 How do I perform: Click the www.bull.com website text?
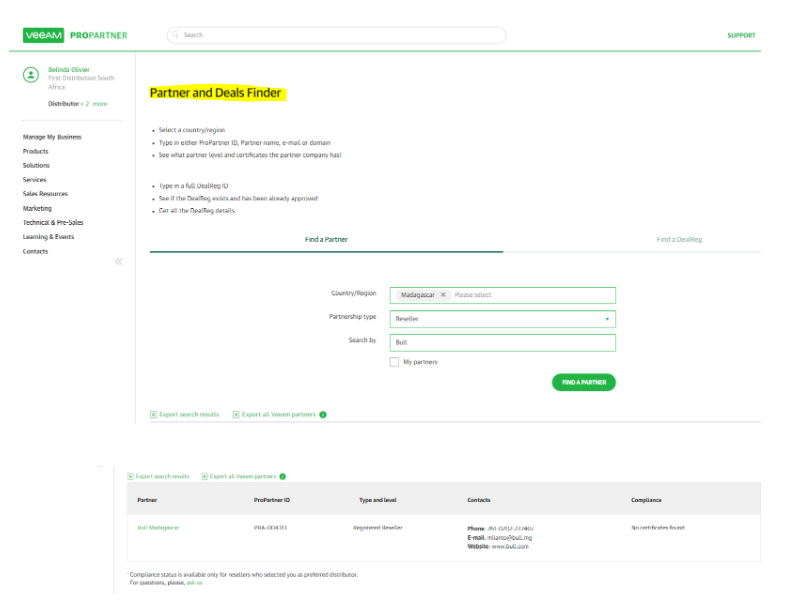(510, 546)
